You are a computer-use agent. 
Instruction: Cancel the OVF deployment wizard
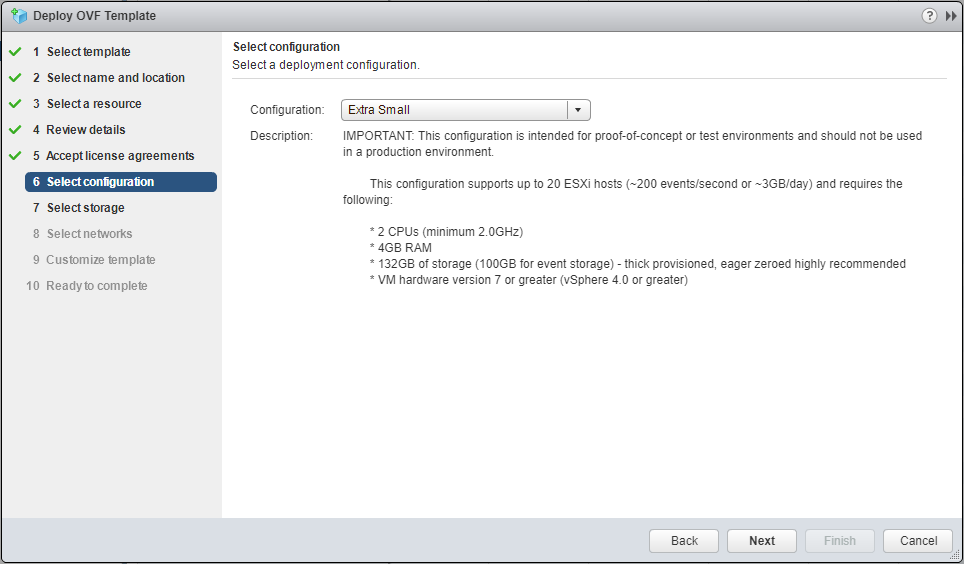pos(918,541)
